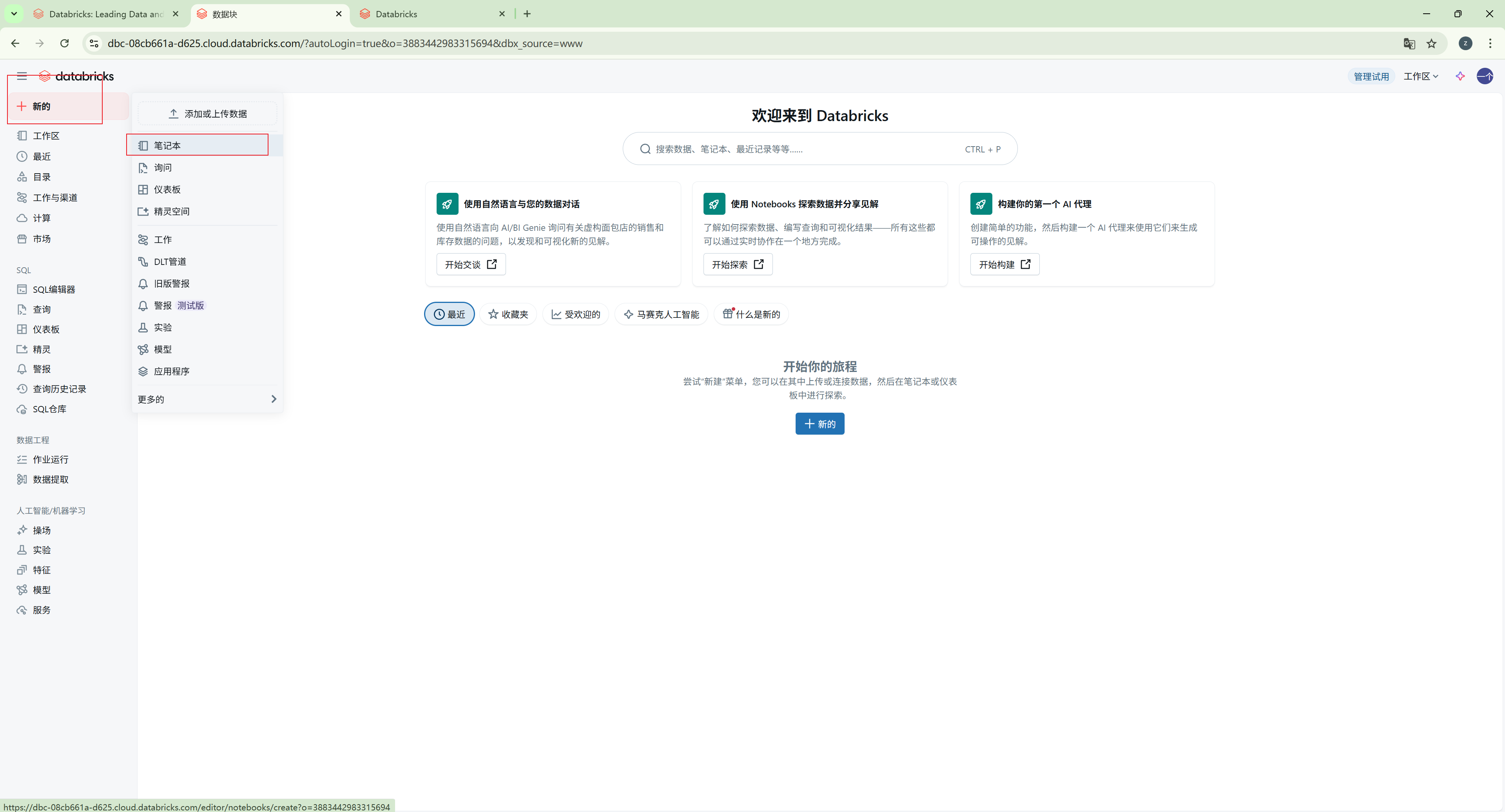The height and width of the screenshot is (812, 1505).
Task: Open 查询历史记录 in the sidebar
Action: click(68, 389)
